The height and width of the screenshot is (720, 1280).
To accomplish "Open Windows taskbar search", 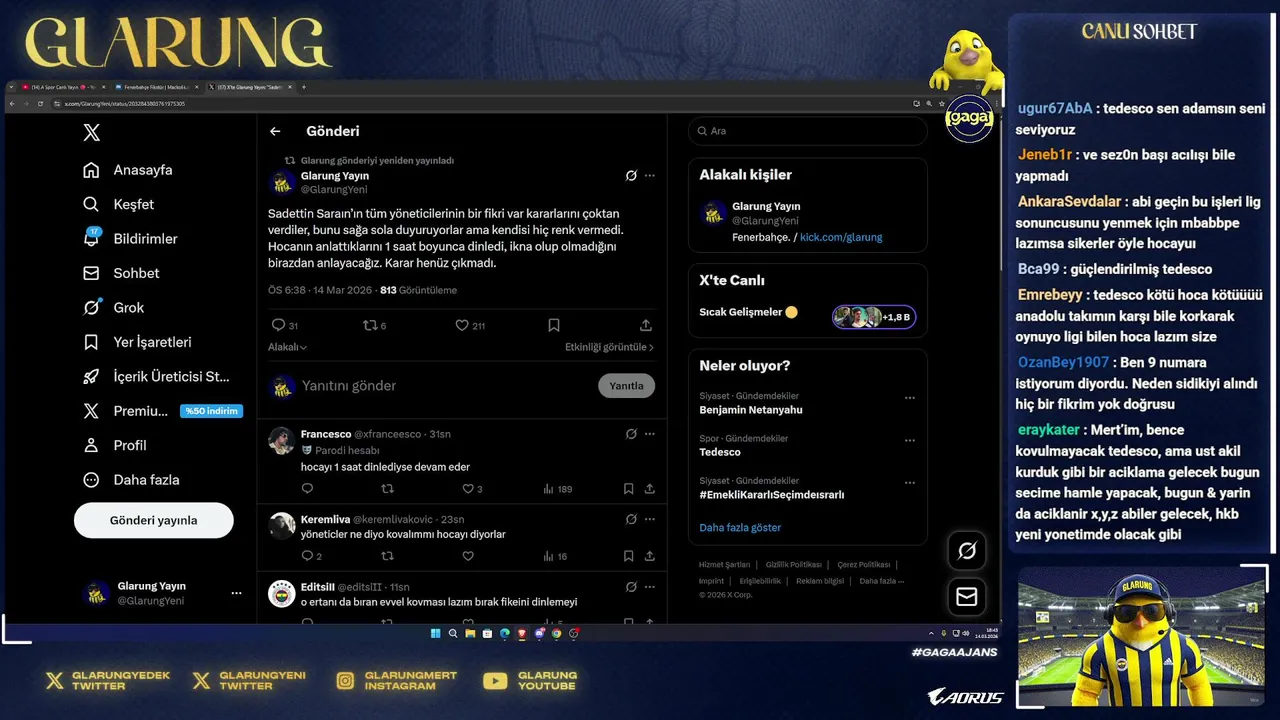I will click(x=453, y=633).
